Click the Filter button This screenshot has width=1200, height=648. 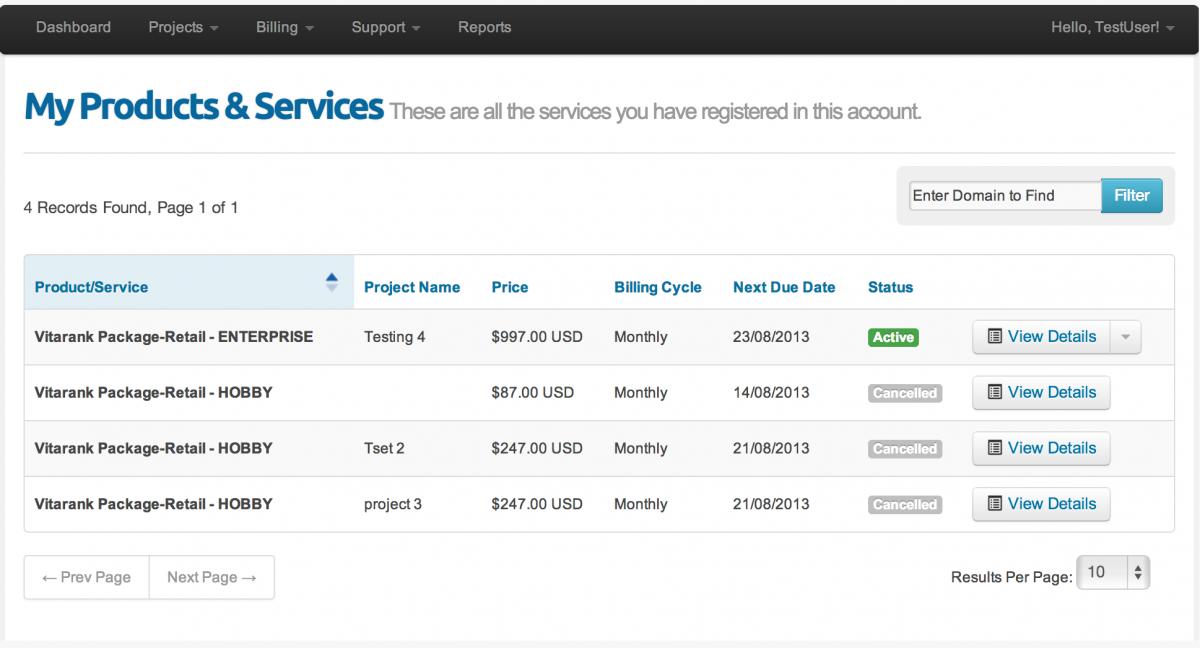click(x=1132, y=195)
